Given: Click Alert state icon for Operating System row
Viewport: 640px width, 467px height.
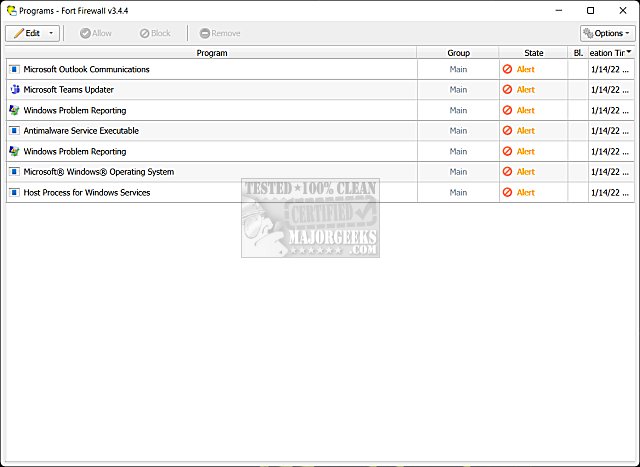Looking at the screenshot, I should [x=507, y=172].
